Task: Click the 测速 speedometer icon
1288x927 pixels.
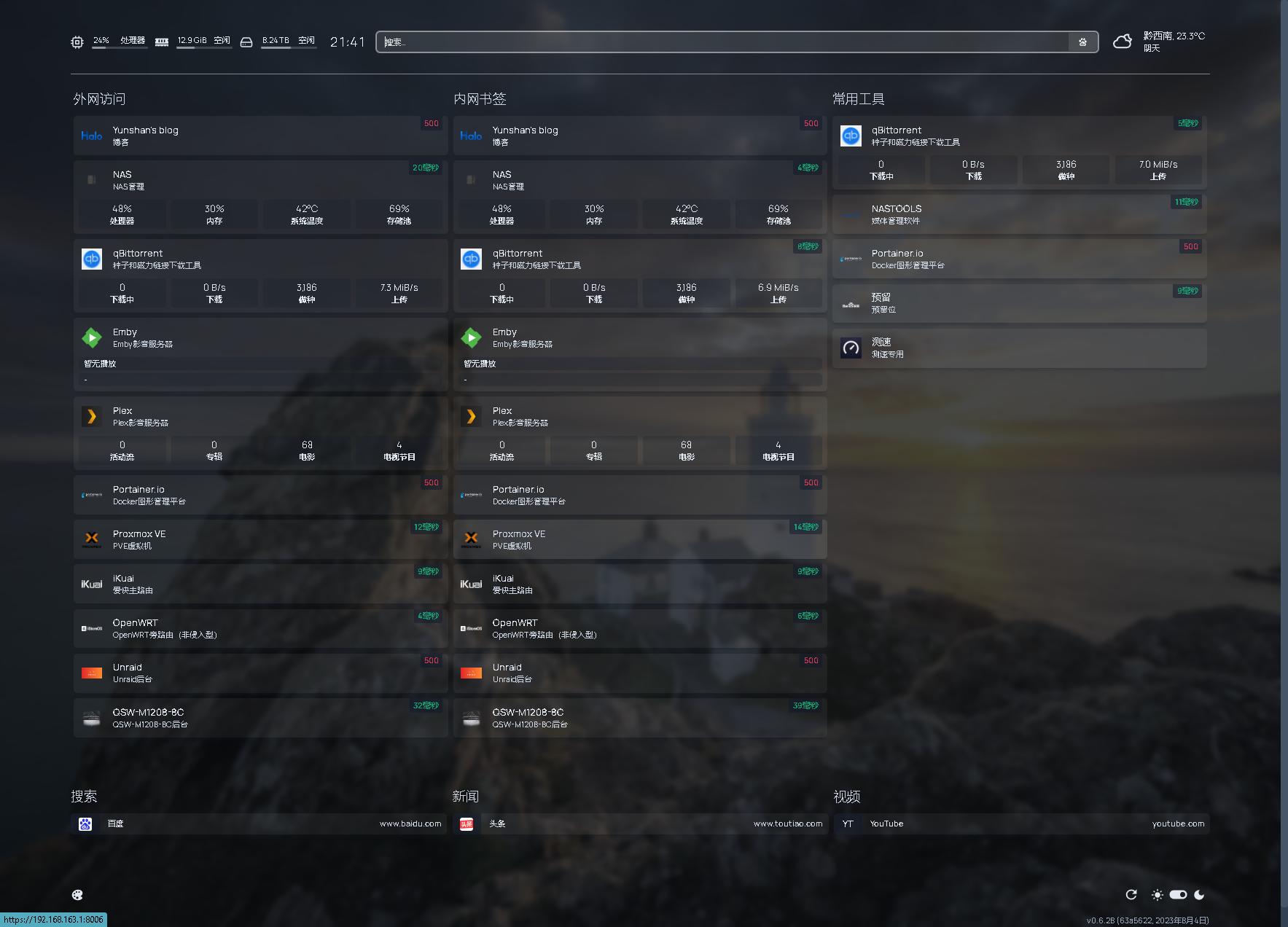Action: tap(851, 348)
